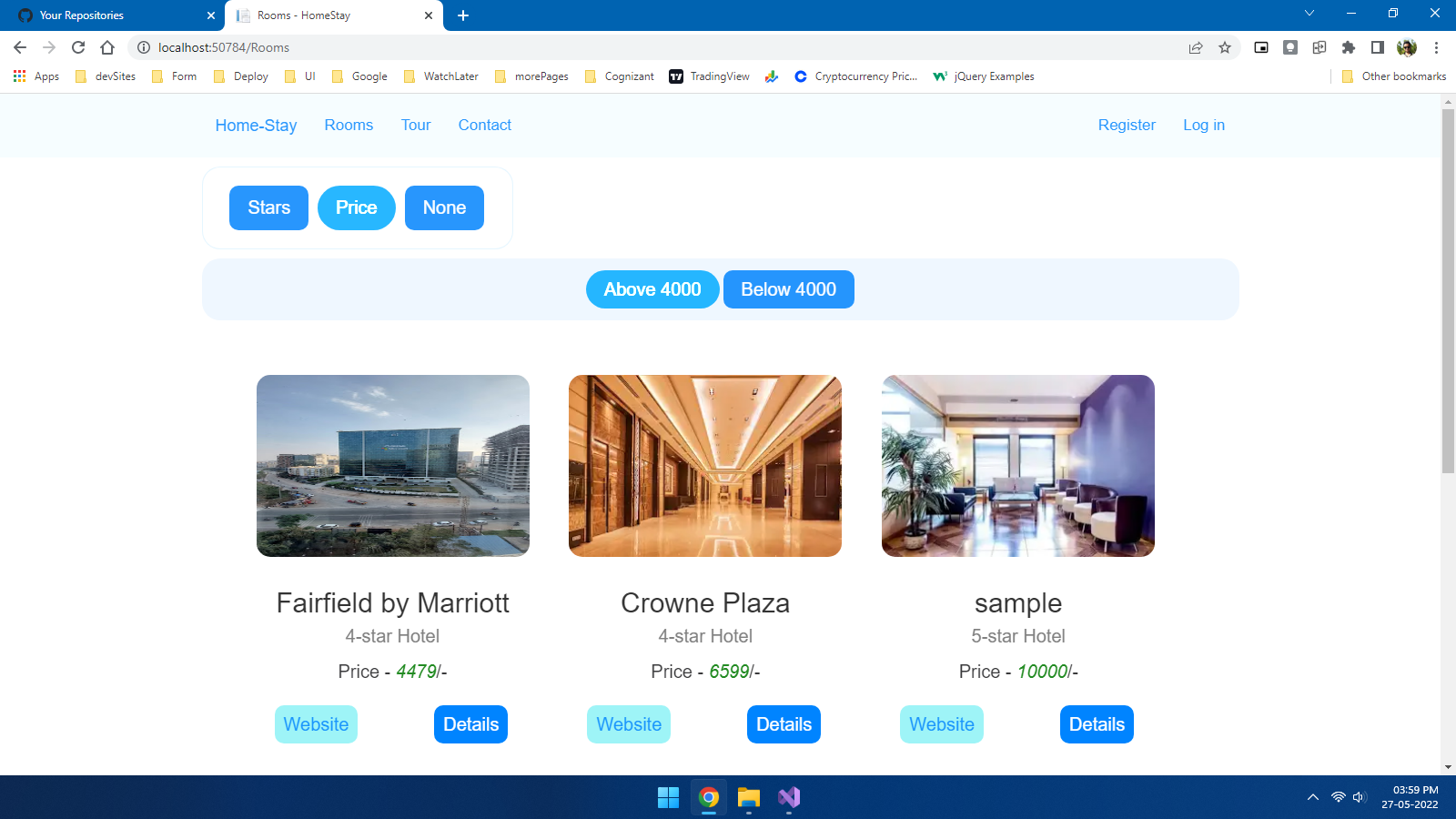Open the WatchLater bookmark folder

[441, 76]
